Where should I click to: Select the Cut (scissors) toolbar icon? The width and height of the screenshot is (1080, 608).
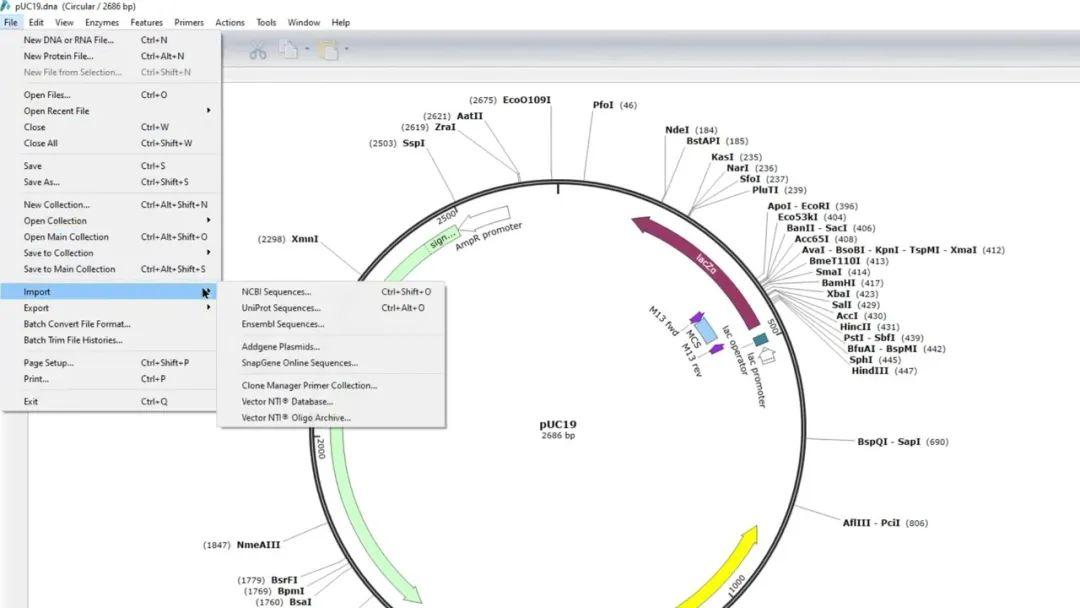point(258,49)
